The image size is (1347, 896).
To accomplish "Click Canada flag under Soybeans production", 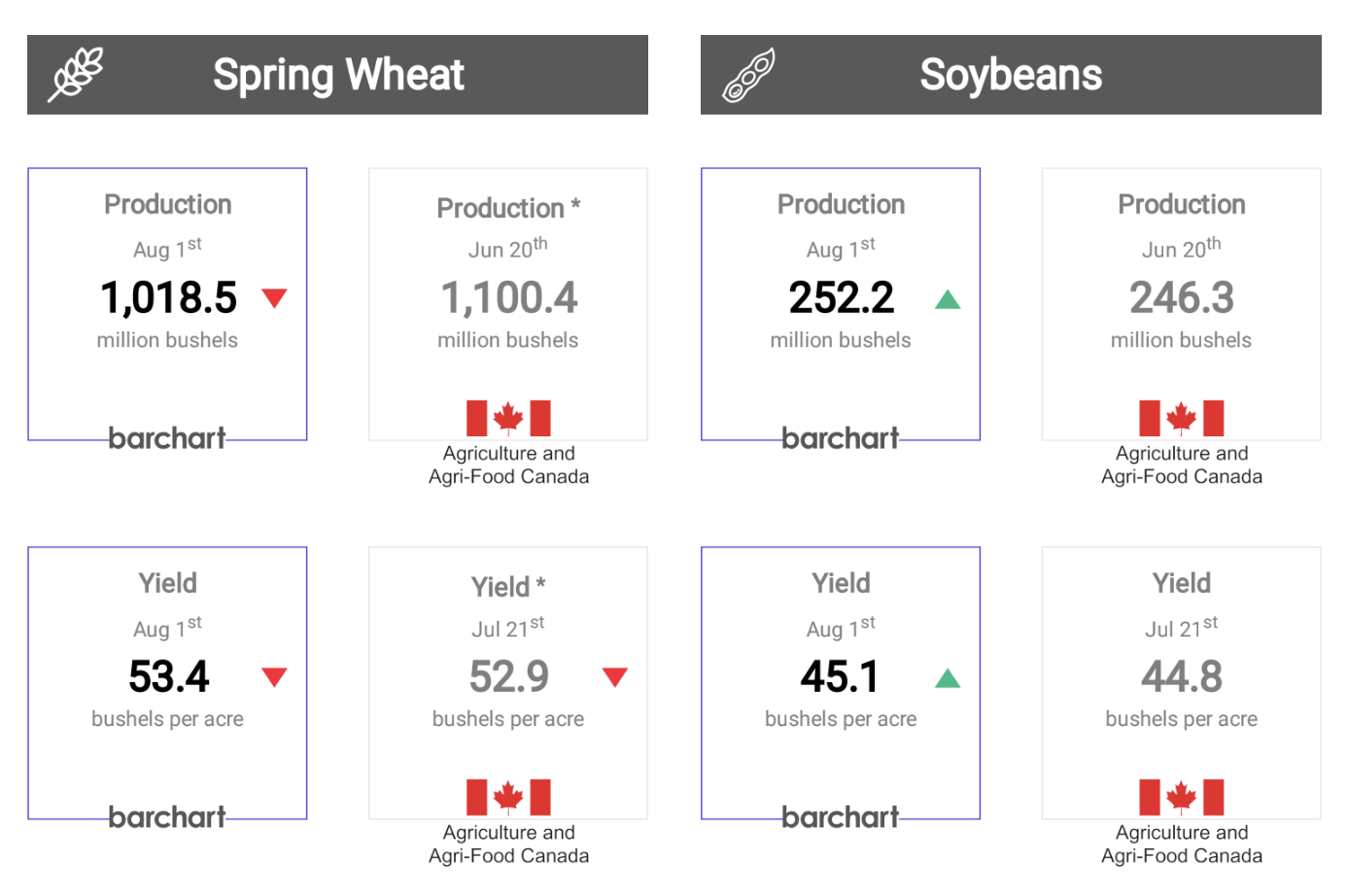I will [1181, 418].
